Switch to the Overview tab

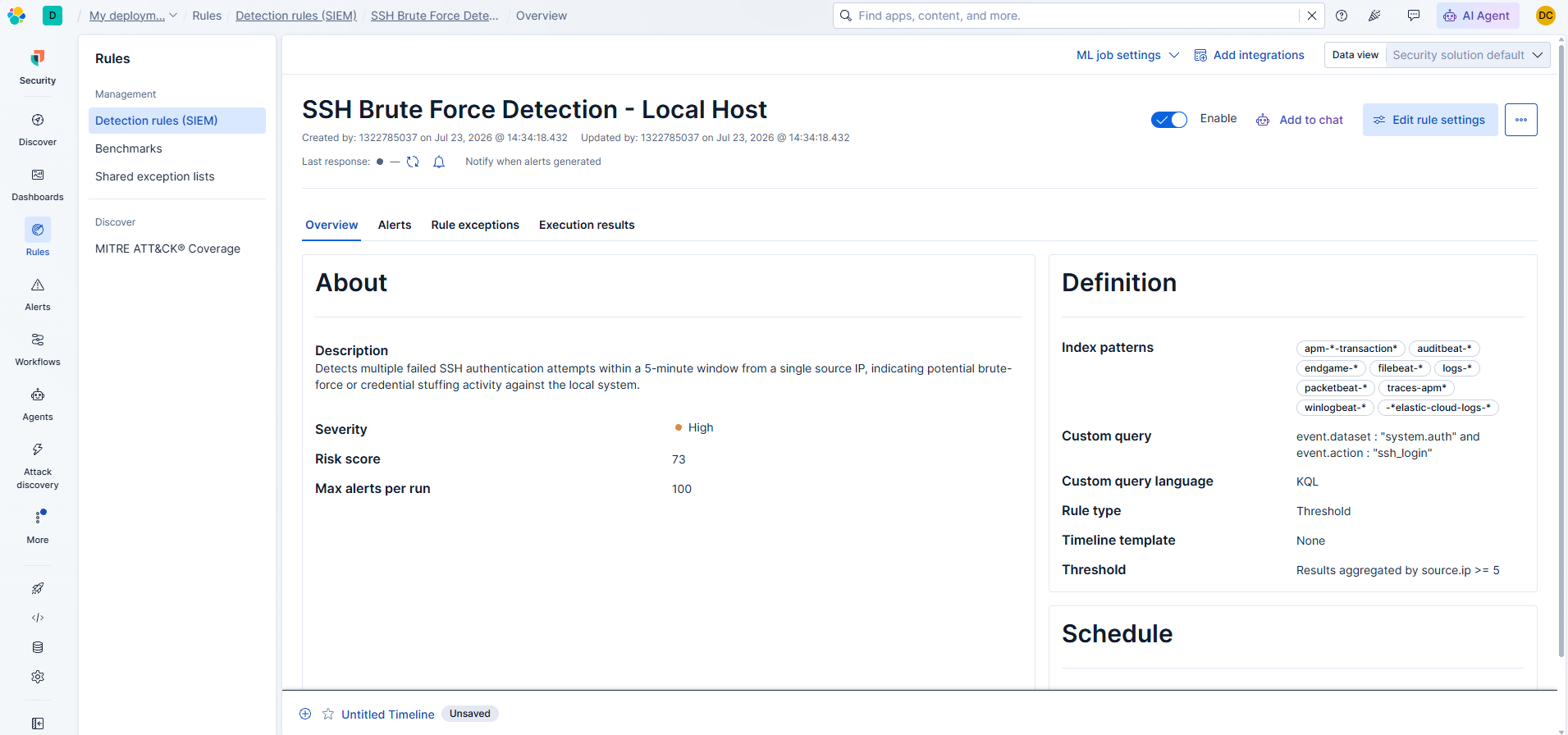[331, 225]
